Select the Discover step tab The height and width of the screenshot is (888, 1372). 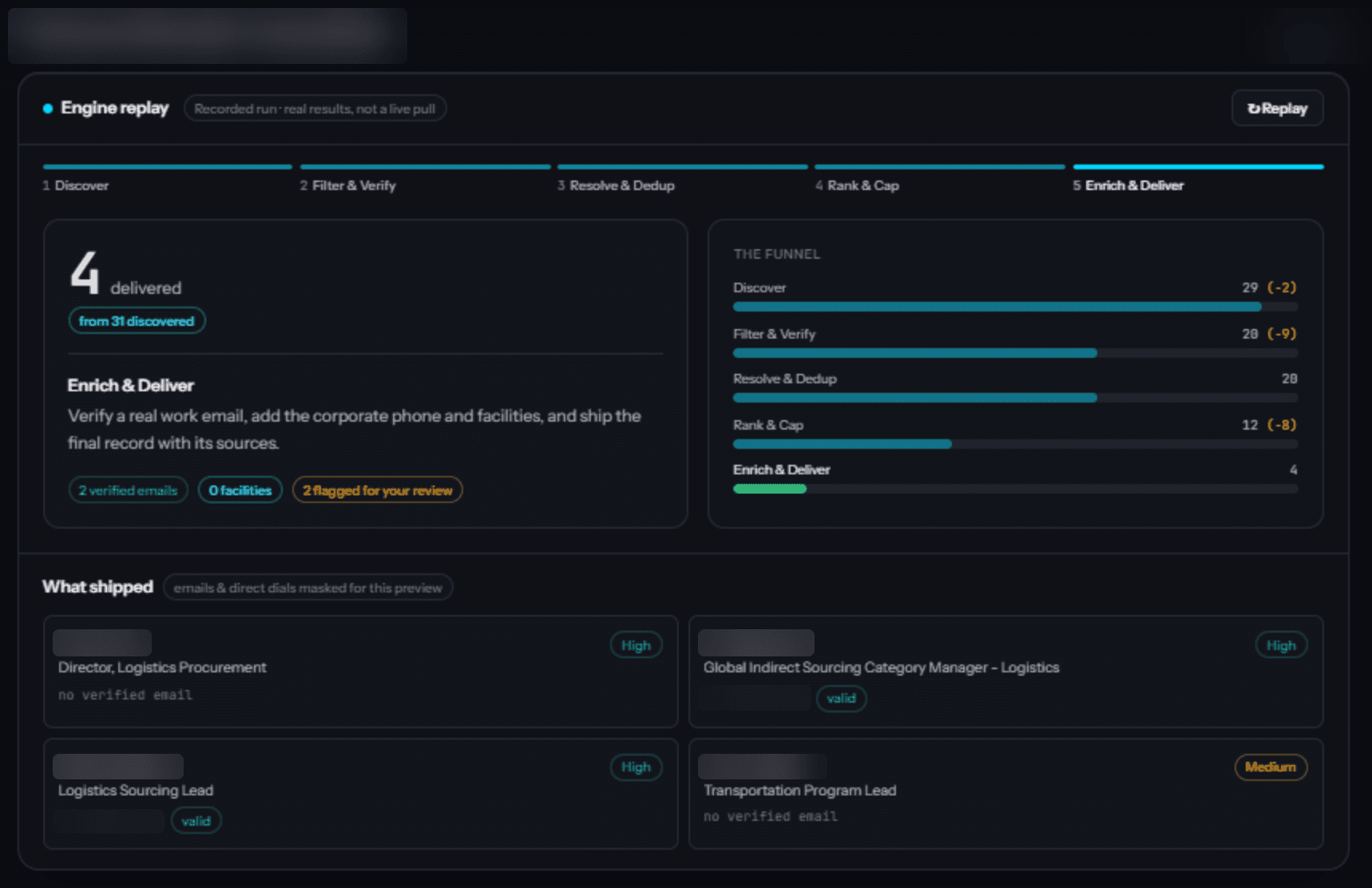click(168, 179)
